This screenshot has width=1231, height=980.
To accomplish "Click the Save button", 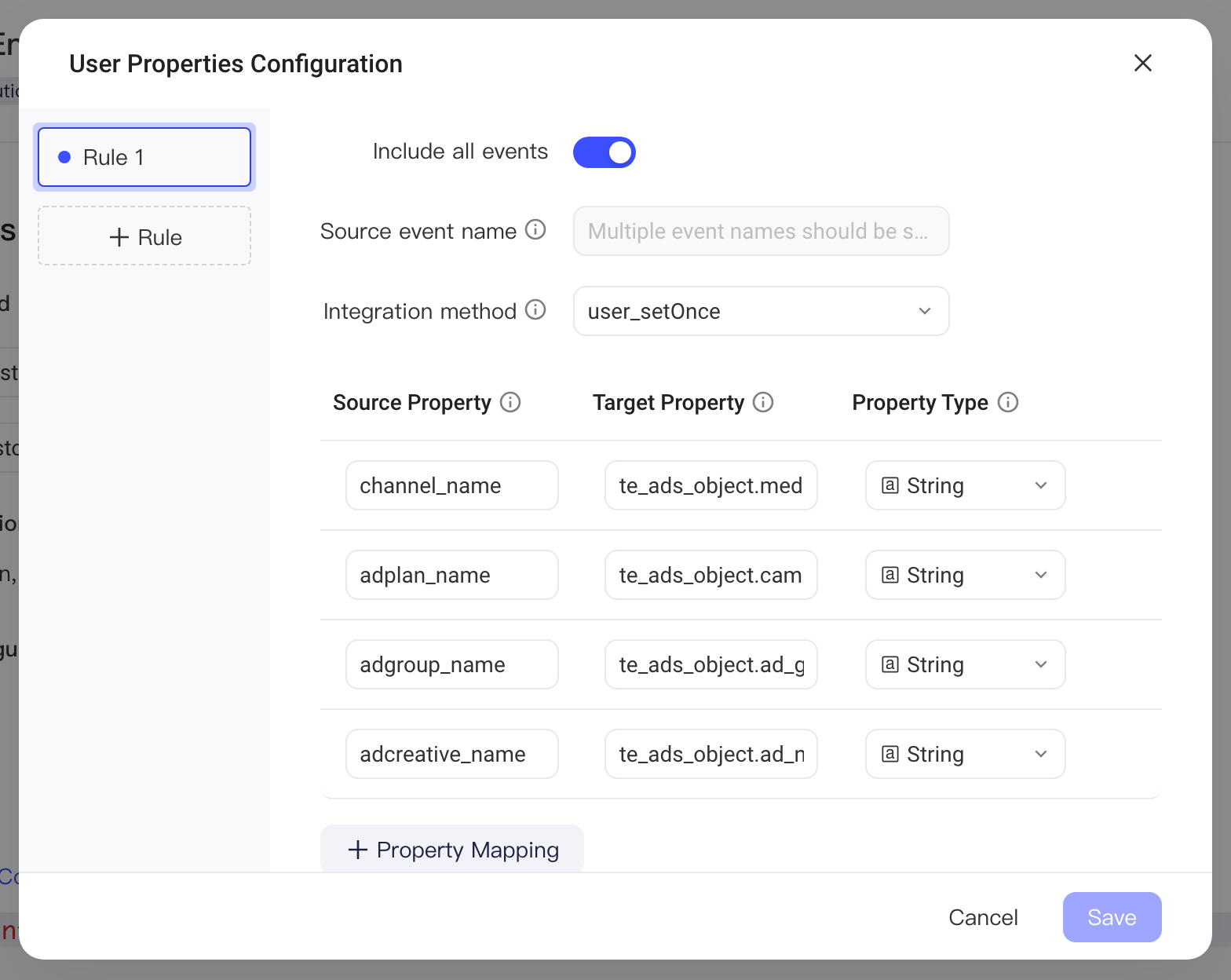I will [1112, 917].
